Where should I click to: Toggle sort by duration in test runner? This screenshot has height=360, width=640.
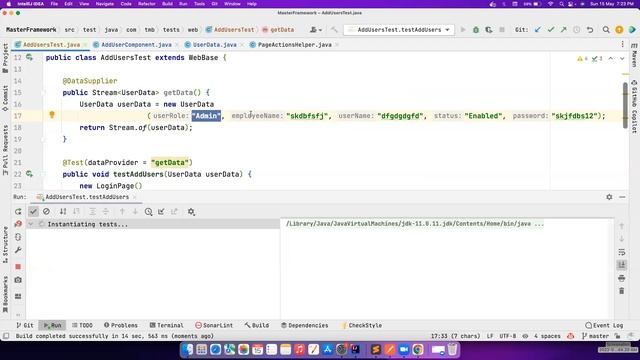tap(76, 211)
